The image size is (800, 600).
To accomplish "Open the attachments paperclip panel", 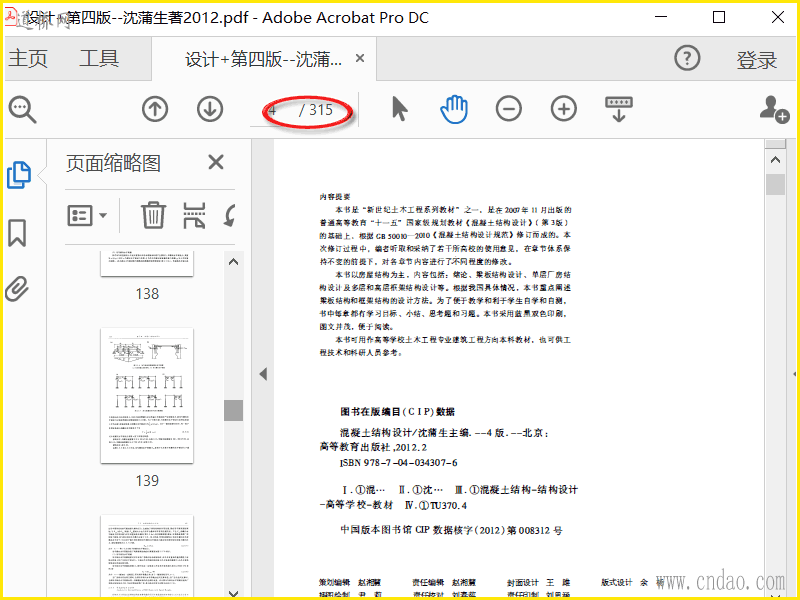I will [x=17, y=289].
